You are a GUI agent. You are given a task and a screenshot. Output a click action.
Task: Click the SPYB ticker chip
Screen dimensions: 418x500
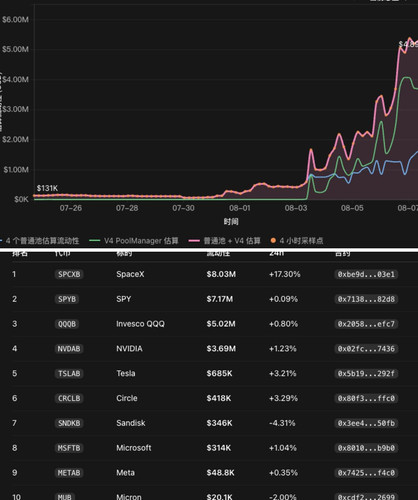tap(67, 299)
